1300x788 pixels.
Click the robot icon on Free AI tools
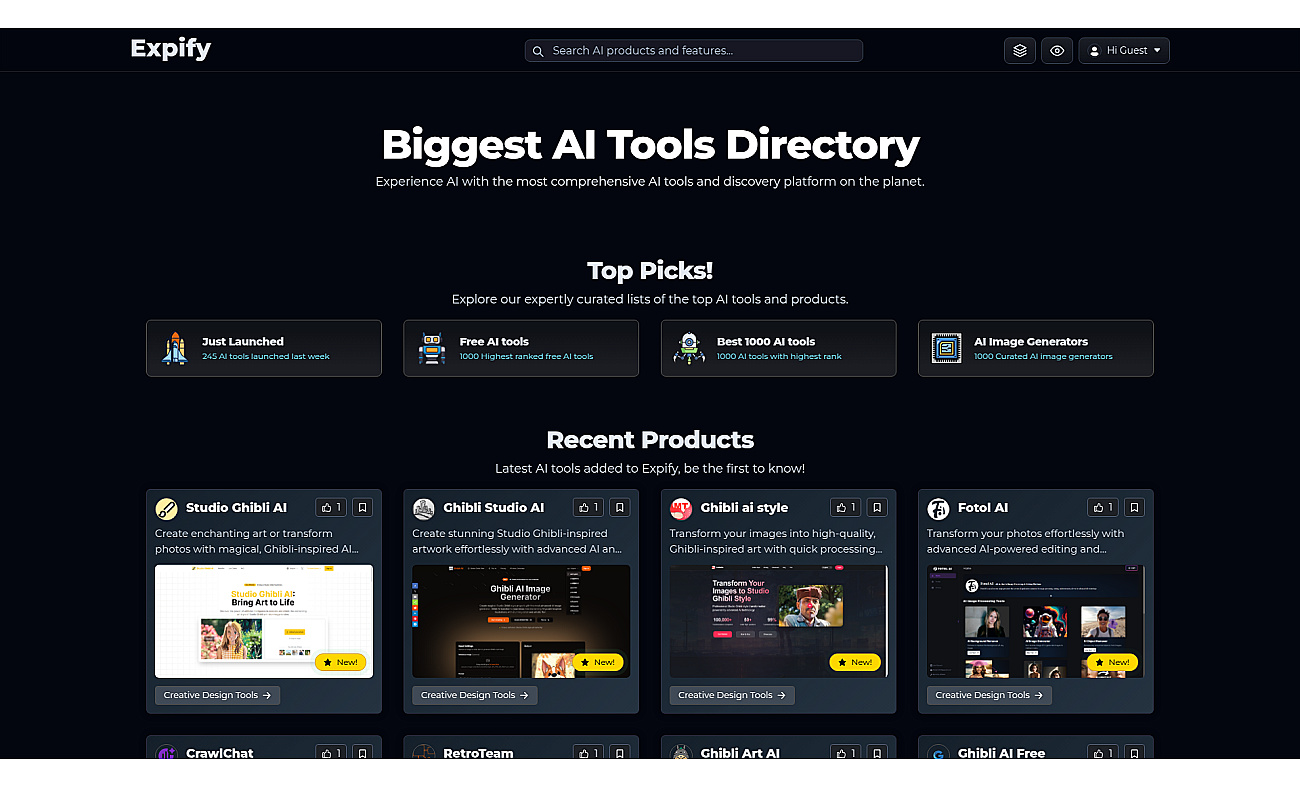coord(432,348)
